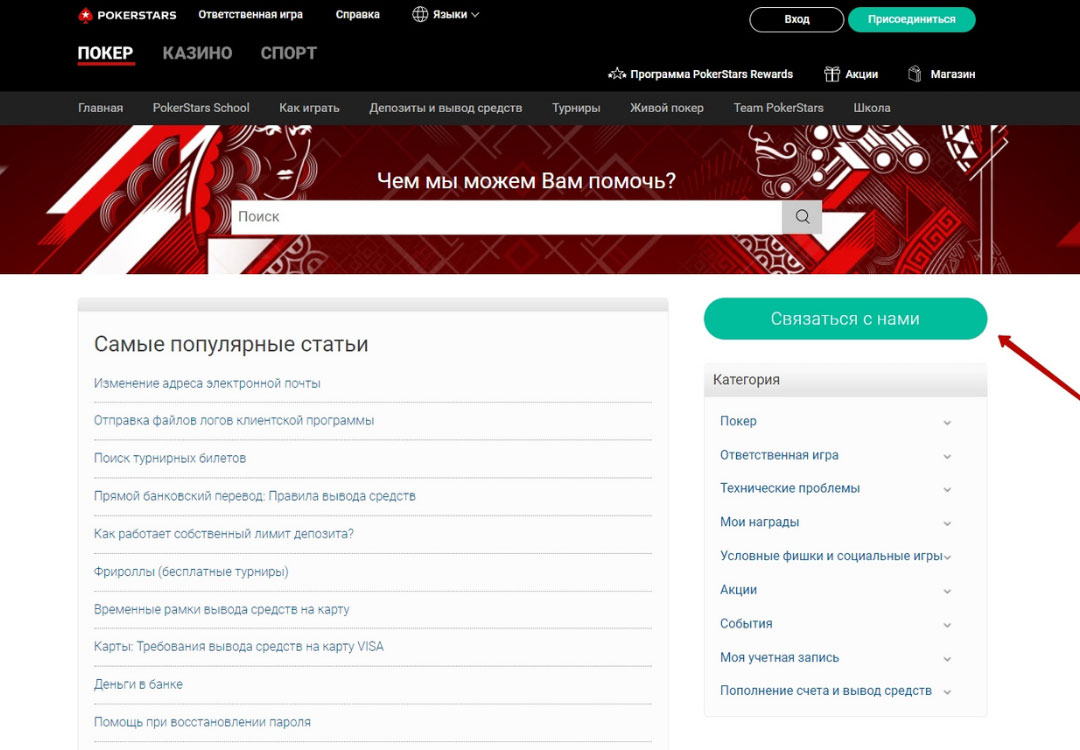Expand the События category

coord(947,625)
